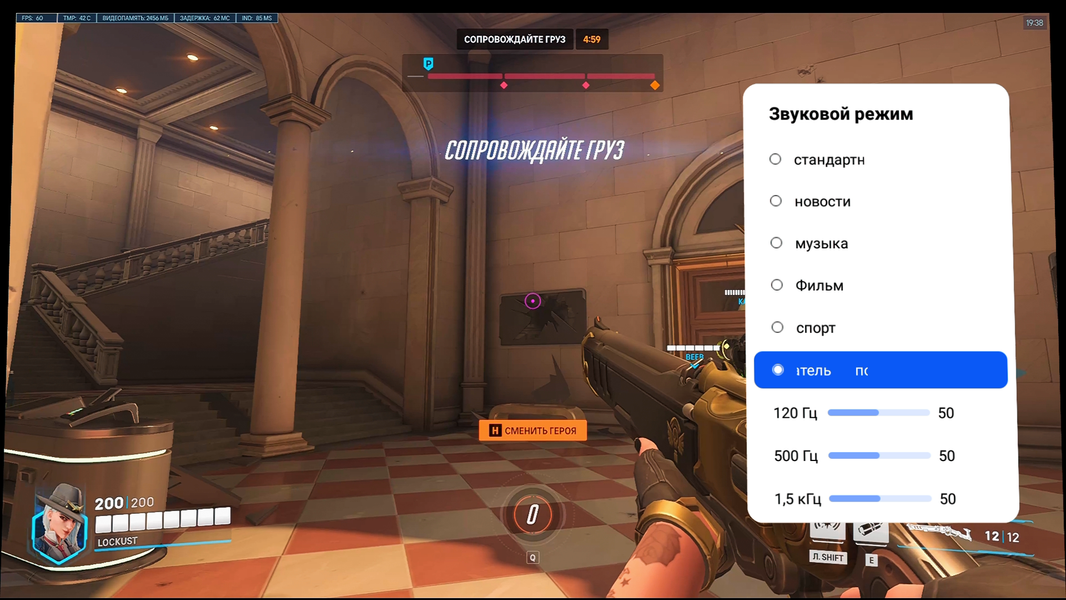Select the highlighted blue sound mode row
1066x600 pixels.
point(880,370)
